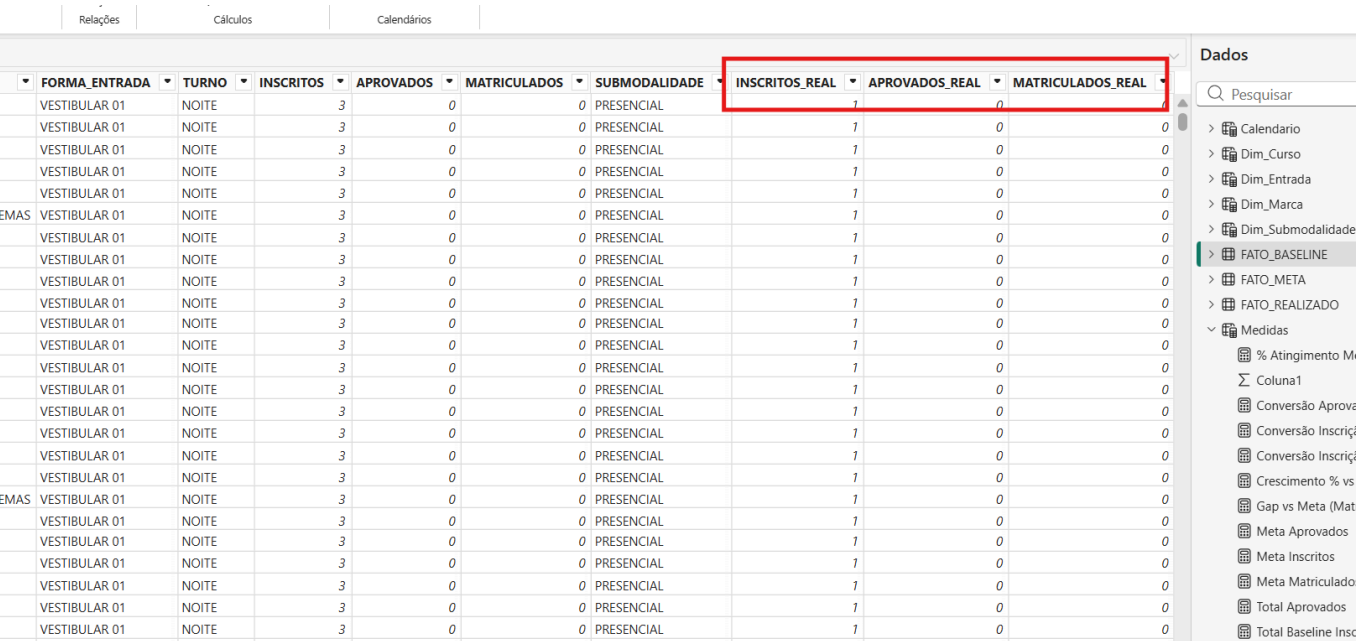This screenshot has width=1356, height=641.
Task: Open the TURNO column filter dropdown
Action: [x=244, y=82]
